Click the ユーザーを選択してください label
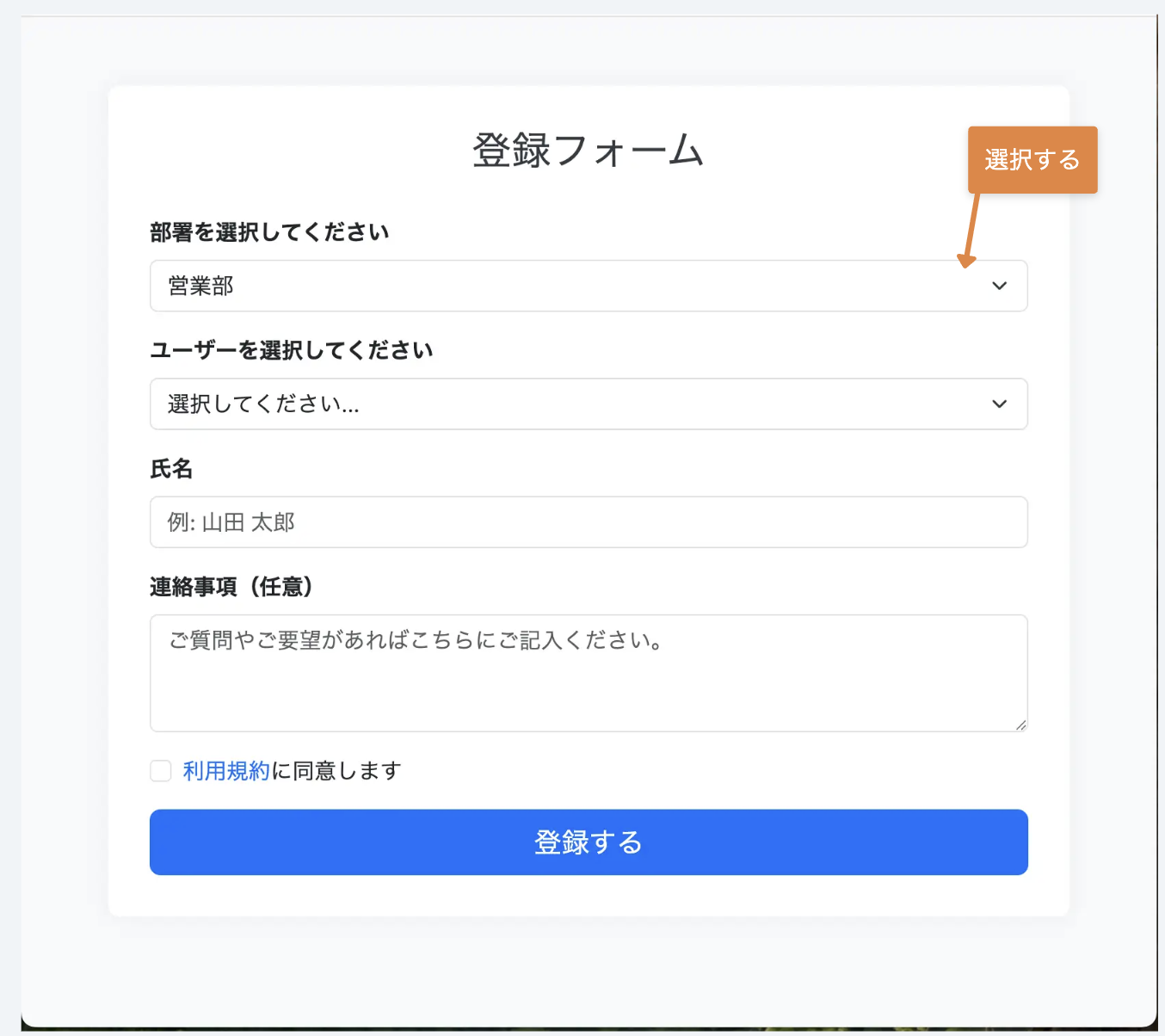 291,350
